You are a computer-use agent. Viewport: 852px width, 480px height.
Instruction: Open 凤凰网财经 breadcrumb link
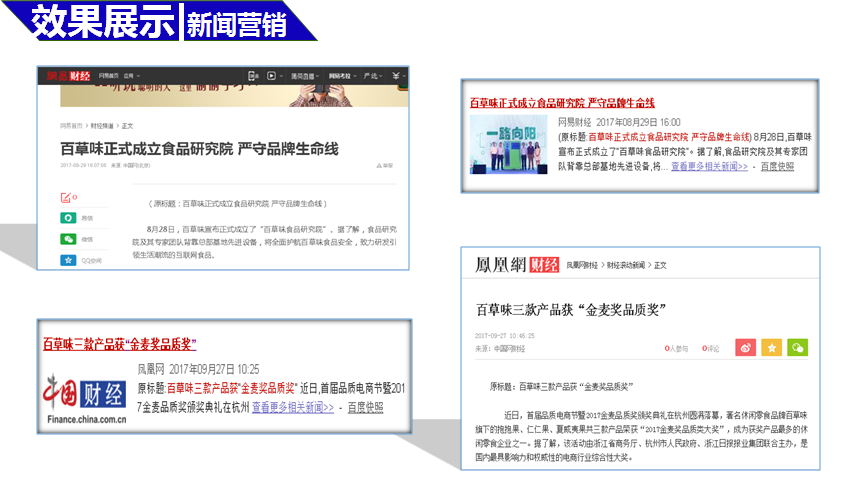pyautogui.click(x=582, y=265)
